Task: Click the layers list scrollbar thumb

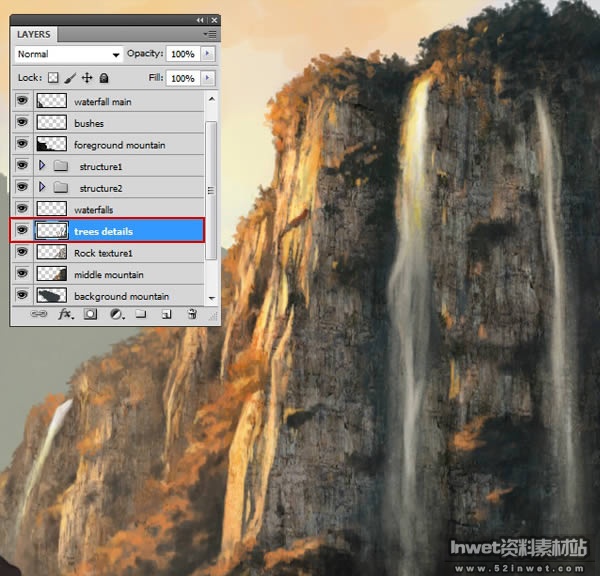Action: pyautogui.click(x=211, y=190)
